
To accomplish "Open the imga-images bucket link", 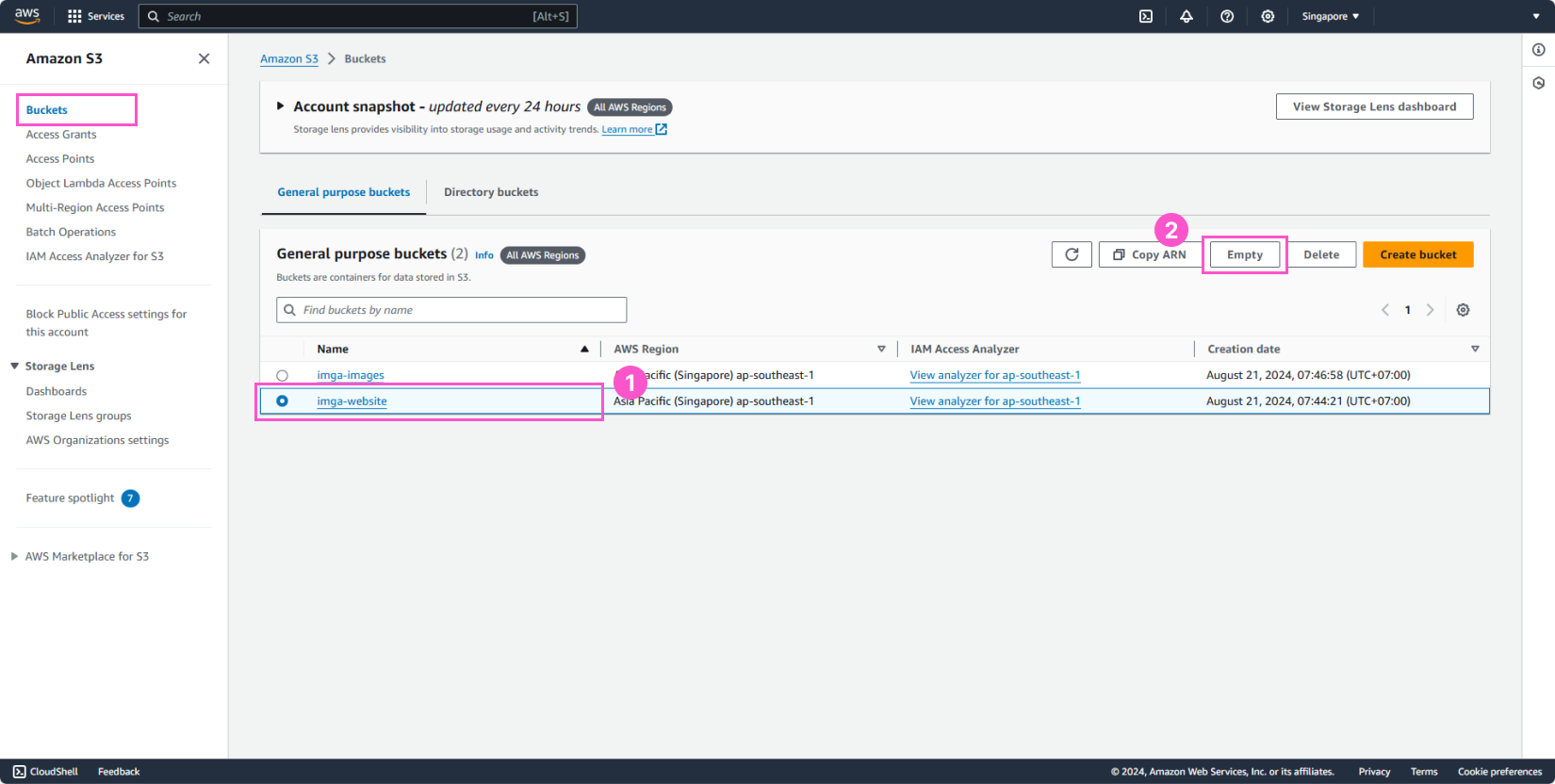I will (x=351, y=375).
